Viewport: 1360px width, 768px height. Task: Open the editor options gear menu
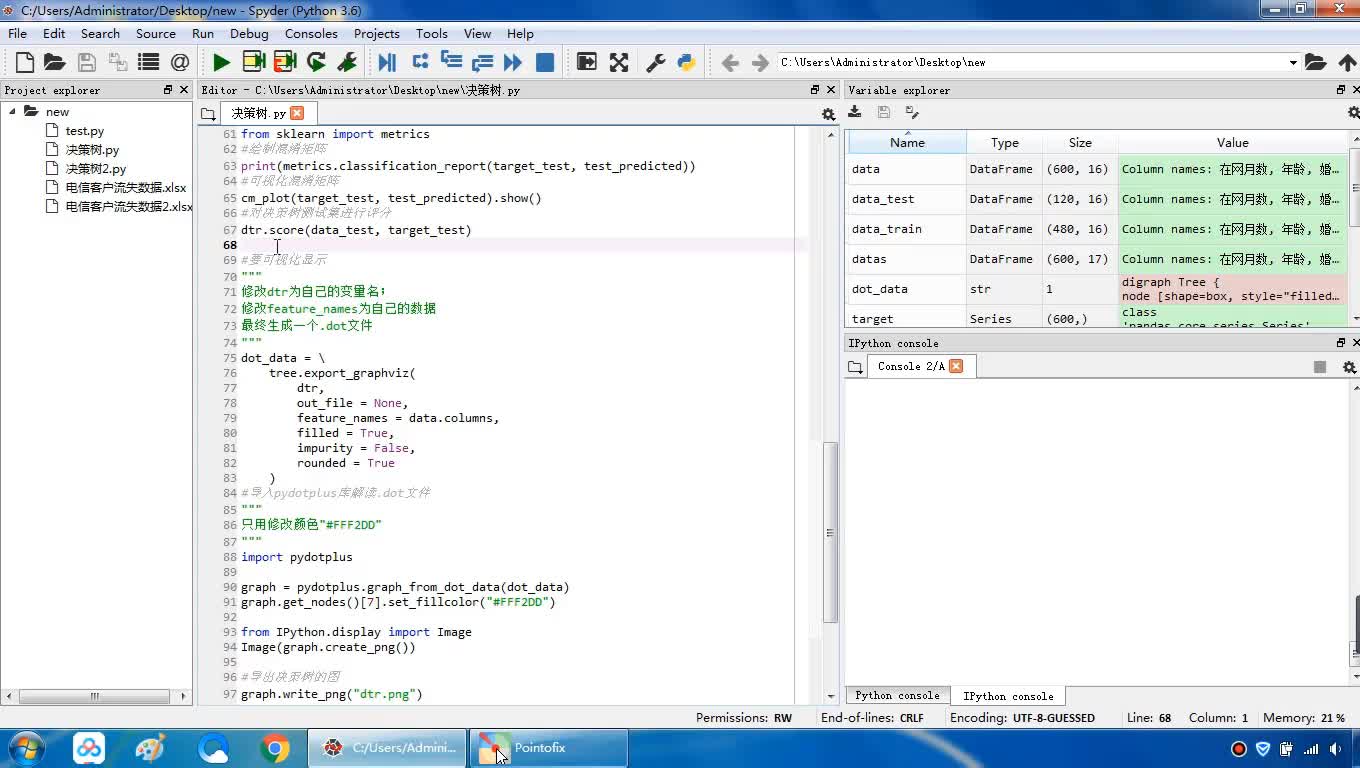pos(828,114)
